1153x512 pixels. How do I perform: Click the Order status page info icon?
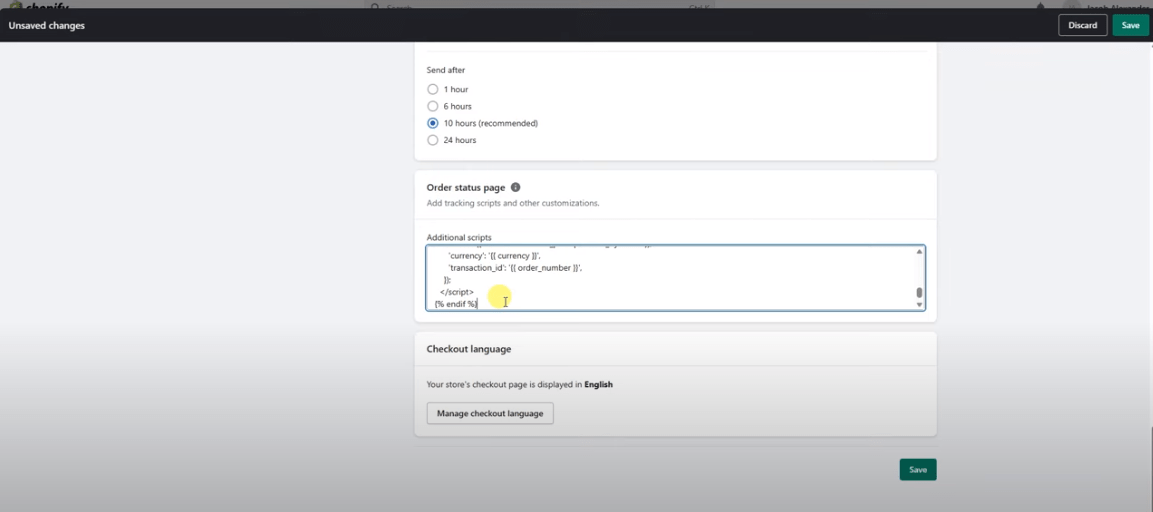click(516, 187)
